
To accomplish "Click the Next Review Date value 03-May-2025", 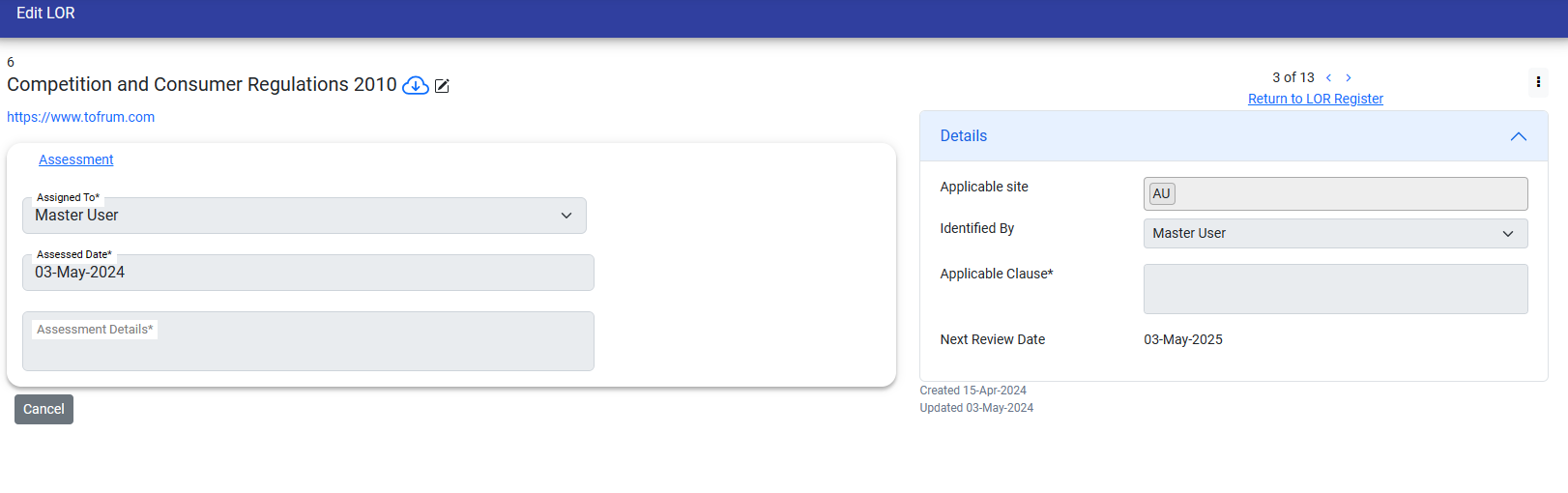I will [x=1182, y=340].
